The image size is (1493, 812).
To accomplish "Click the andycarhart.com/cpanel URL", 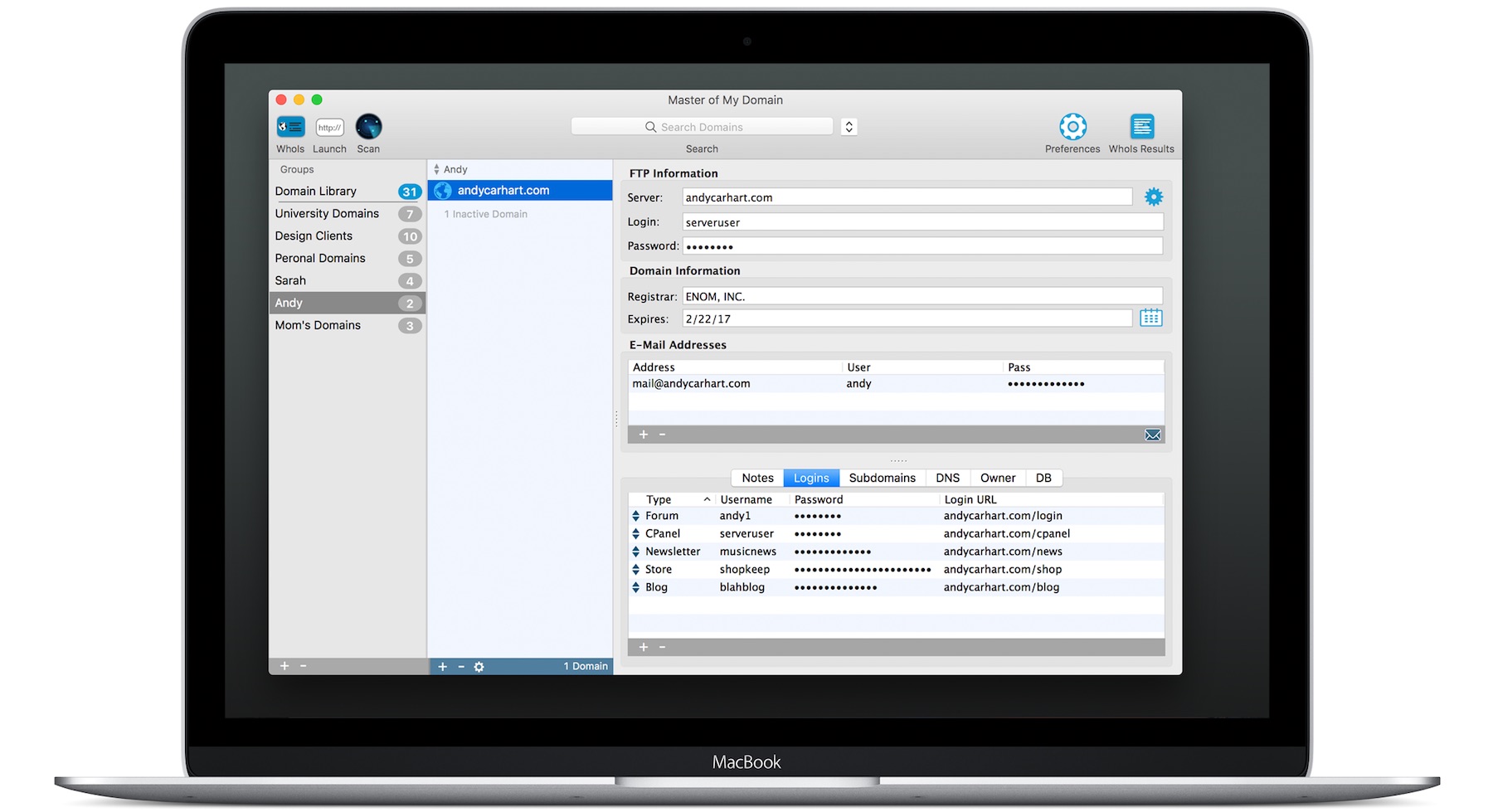I will 1007,534.
